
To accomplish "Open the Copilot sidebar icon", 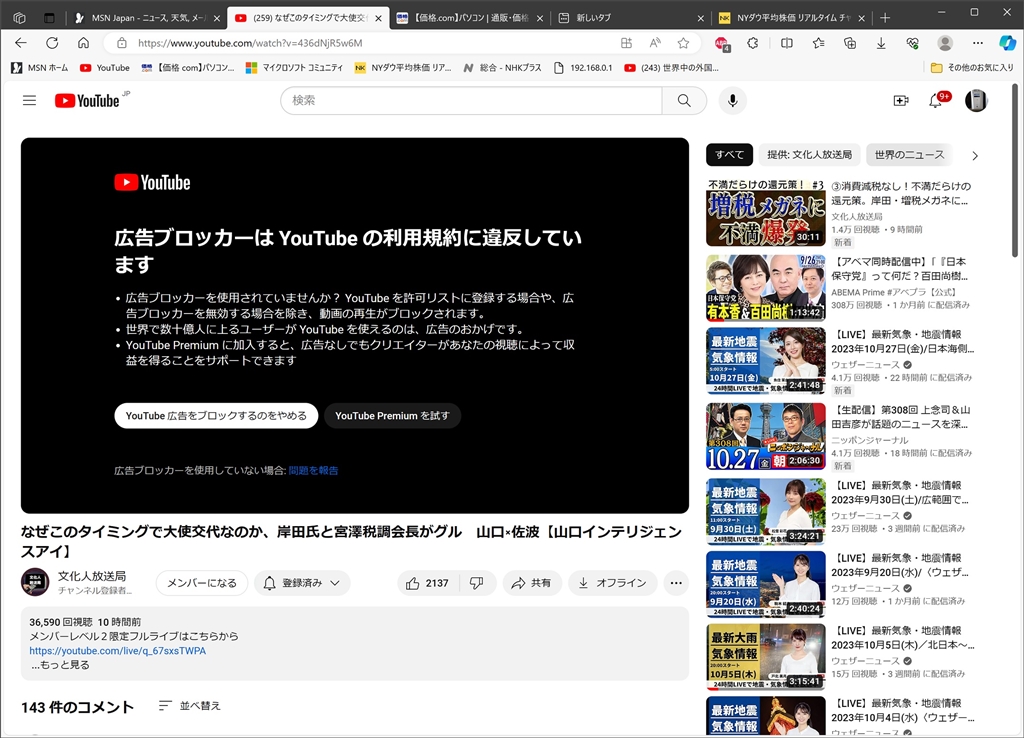I will (1008, 43).
